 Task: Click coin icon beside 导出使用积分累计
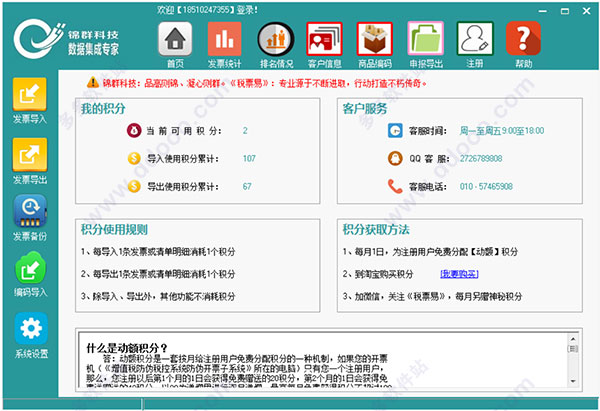coord(134,186)
